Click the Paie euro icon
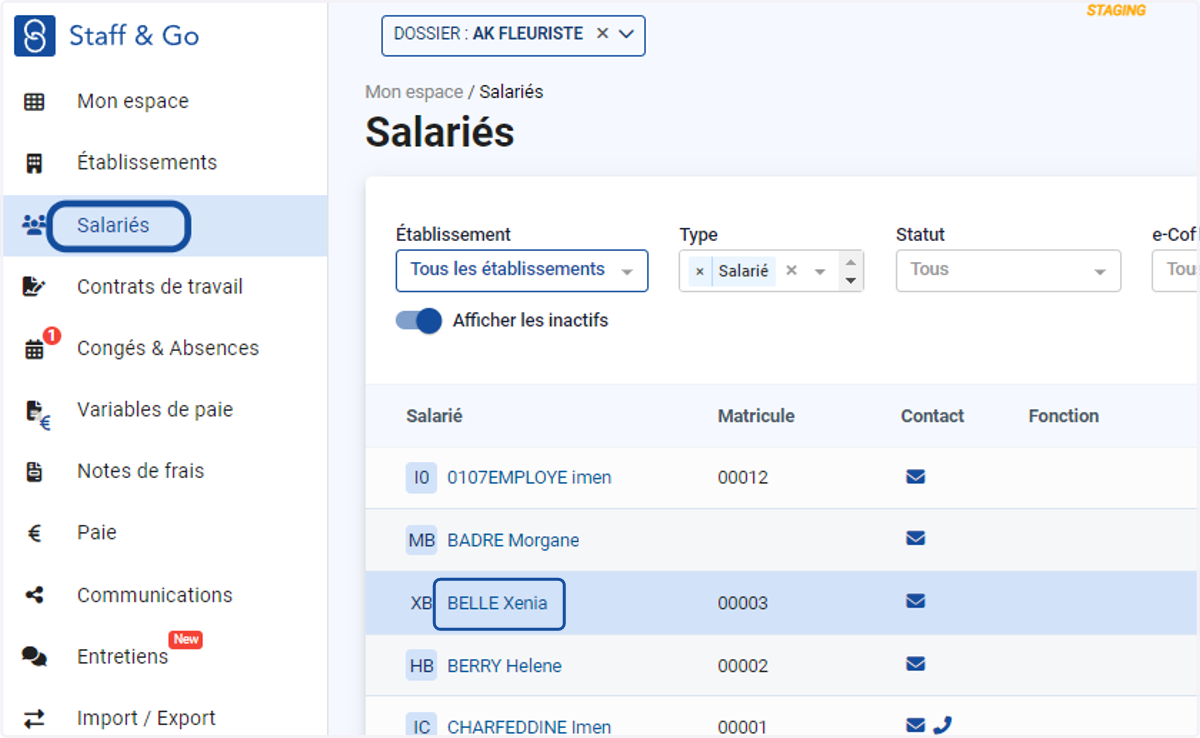 point(34,533)
